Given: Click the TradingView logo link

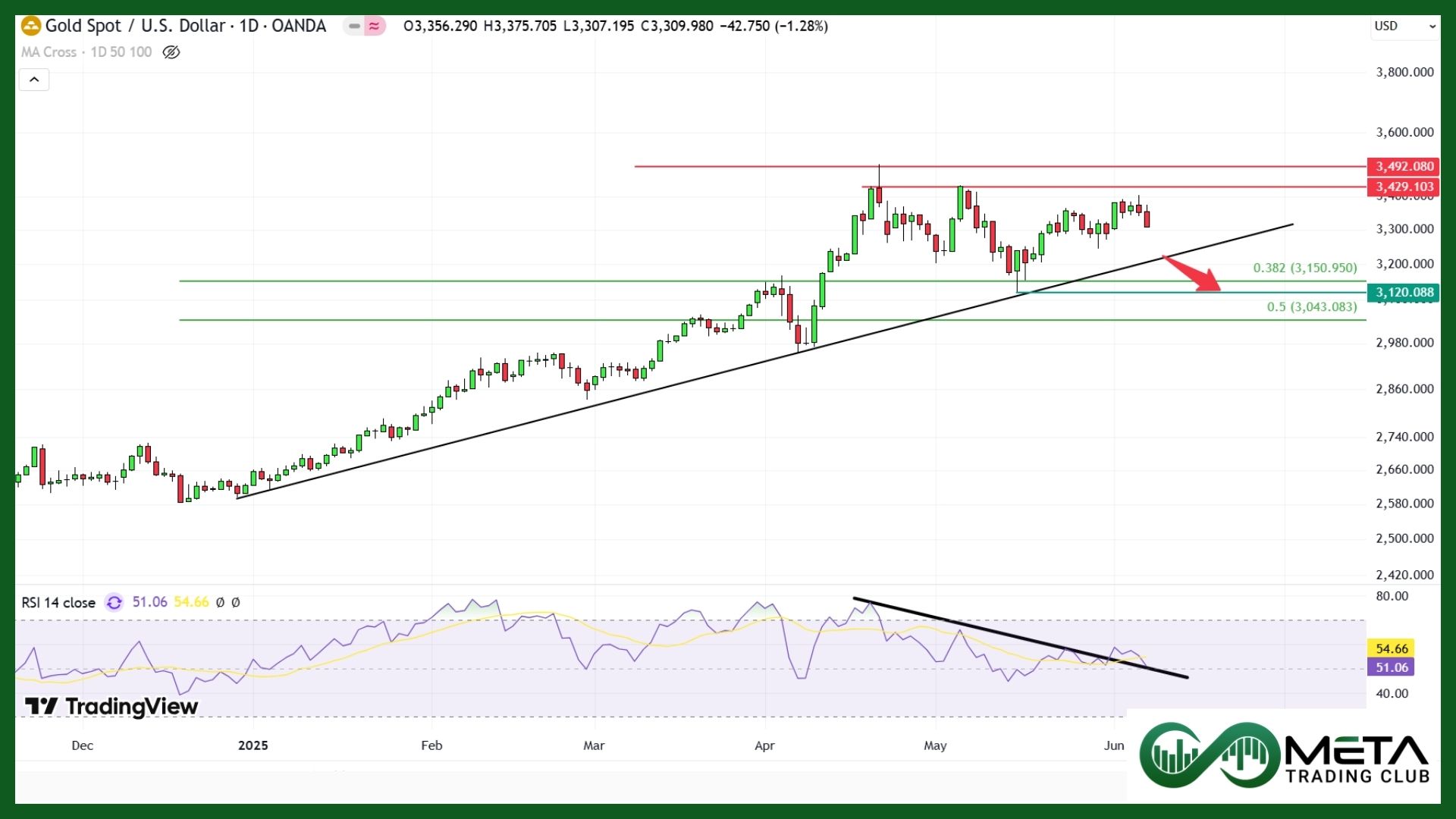Looking at the screenshot, I should pos(111,707).
